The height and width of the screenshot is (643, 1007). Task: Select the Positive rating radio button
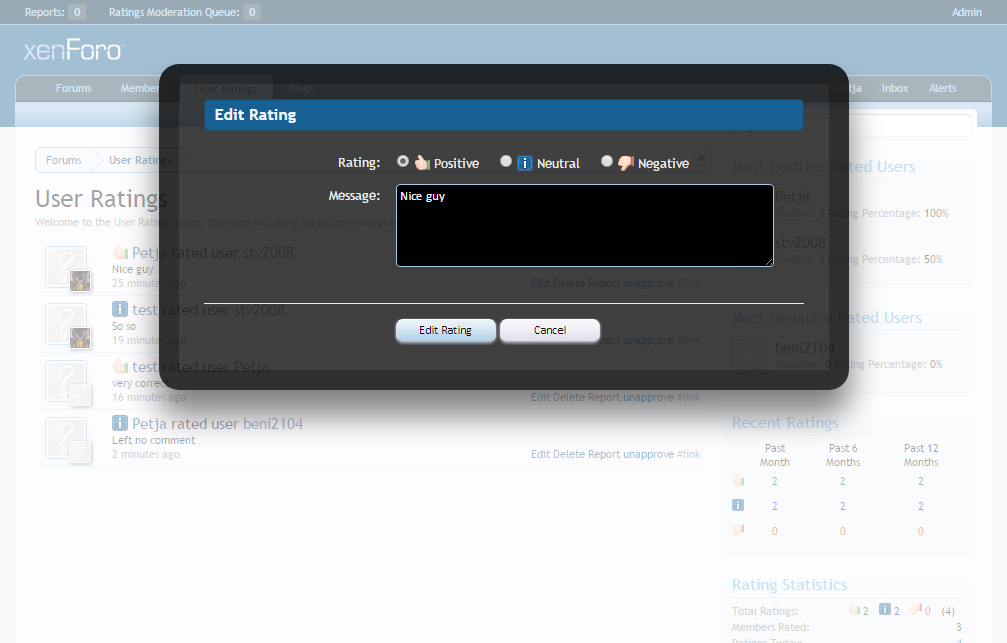pos(403,161)
